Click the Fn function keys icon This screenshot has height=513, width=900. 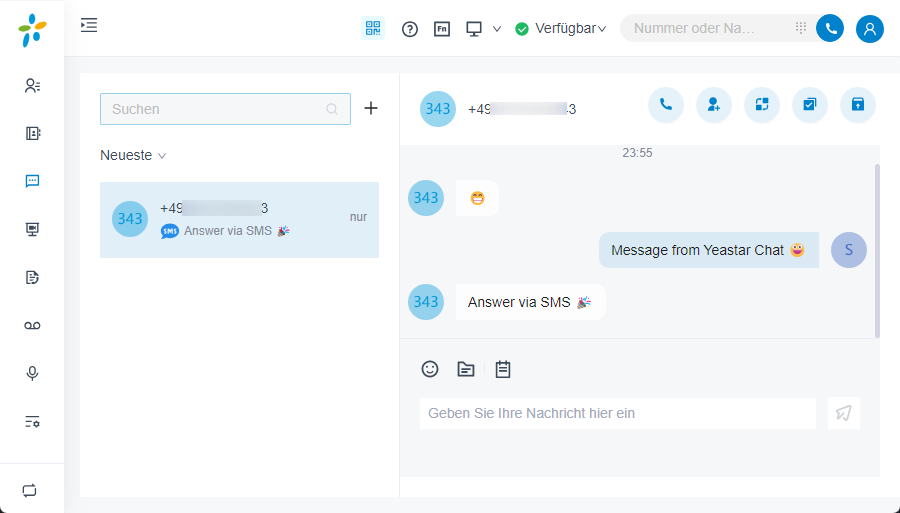pos(442,29)
